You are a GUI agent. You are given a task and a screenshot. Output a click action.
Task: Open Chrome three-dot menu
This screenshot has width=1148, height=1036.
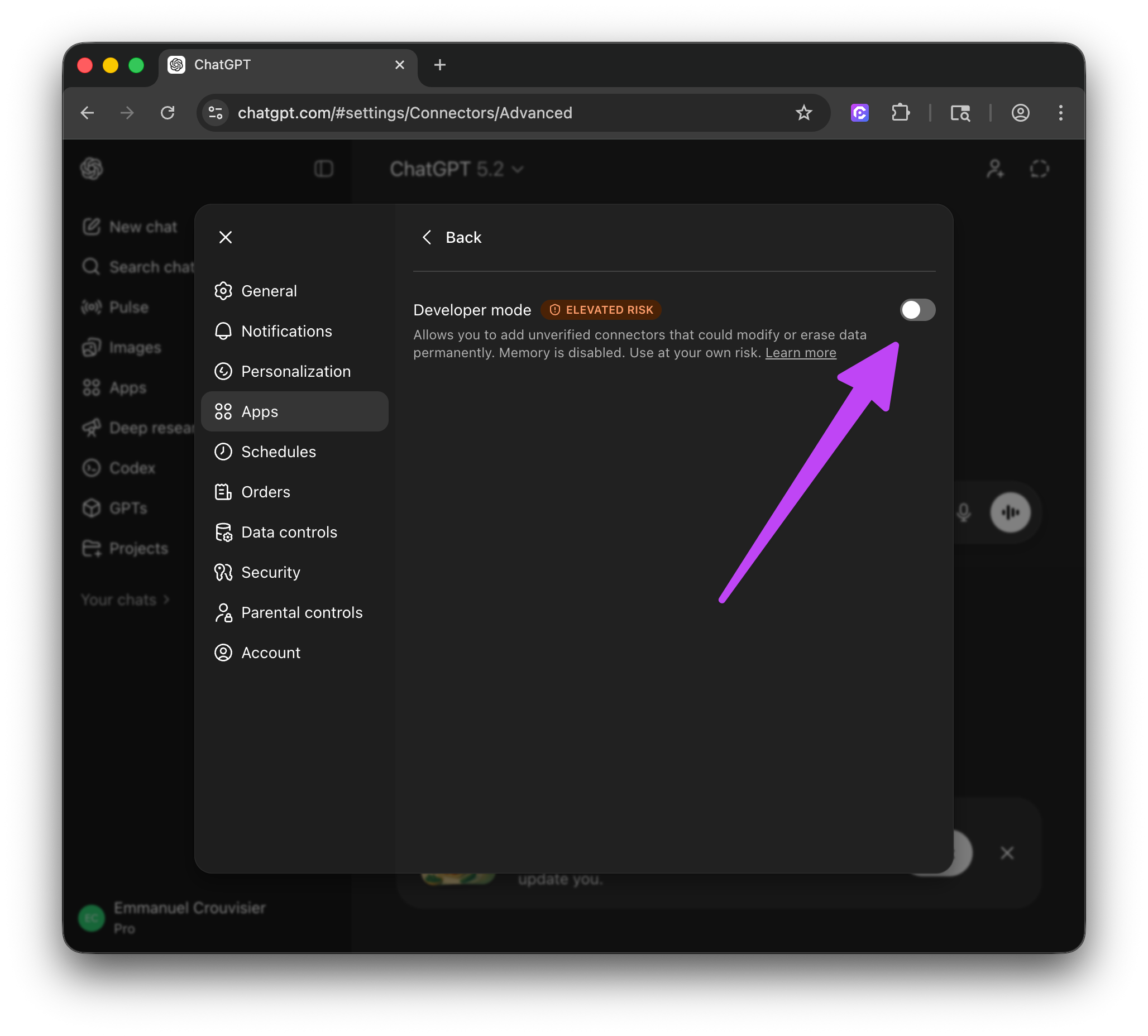[1060, 113]
